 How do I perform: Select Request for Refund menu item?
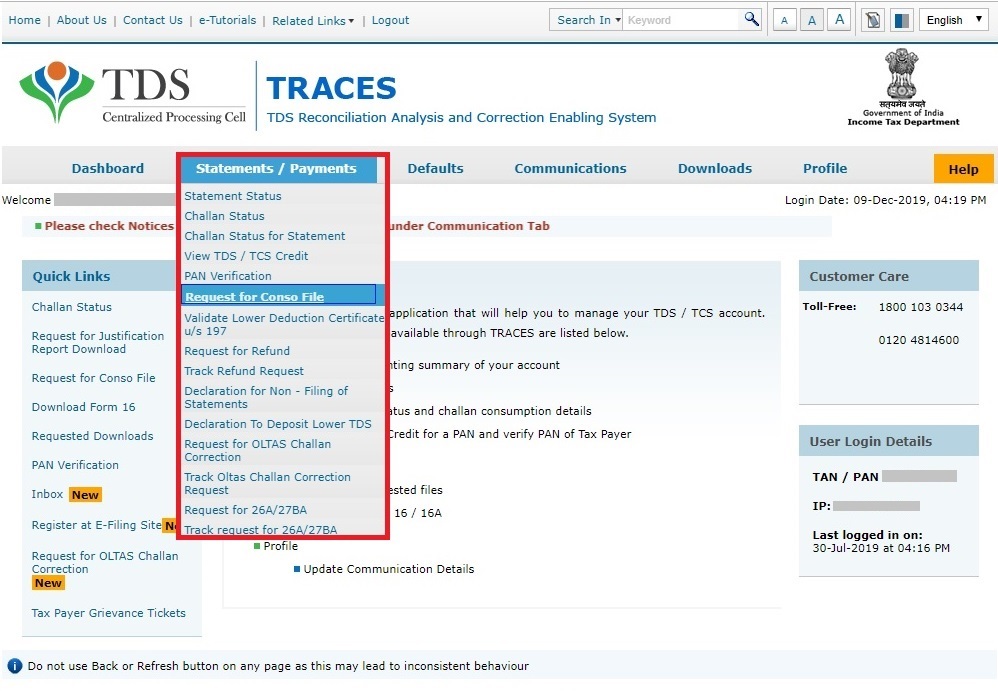click(237, 351)
